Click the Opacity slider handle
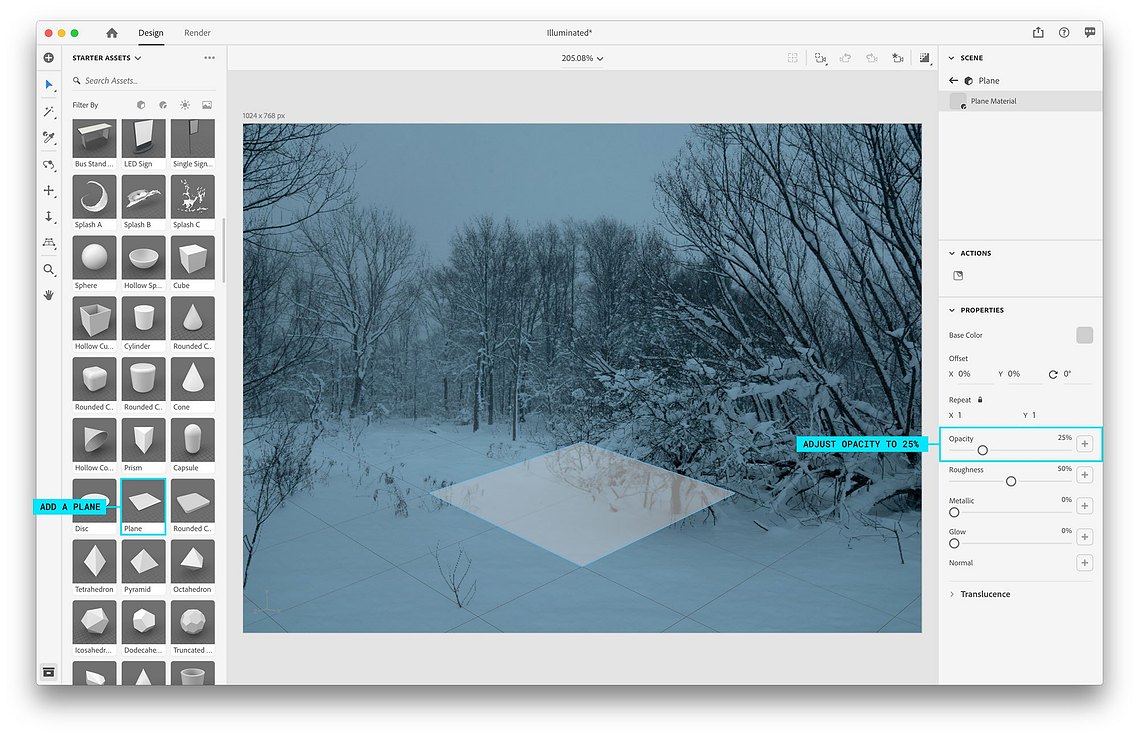 click(x=982, y=450)
